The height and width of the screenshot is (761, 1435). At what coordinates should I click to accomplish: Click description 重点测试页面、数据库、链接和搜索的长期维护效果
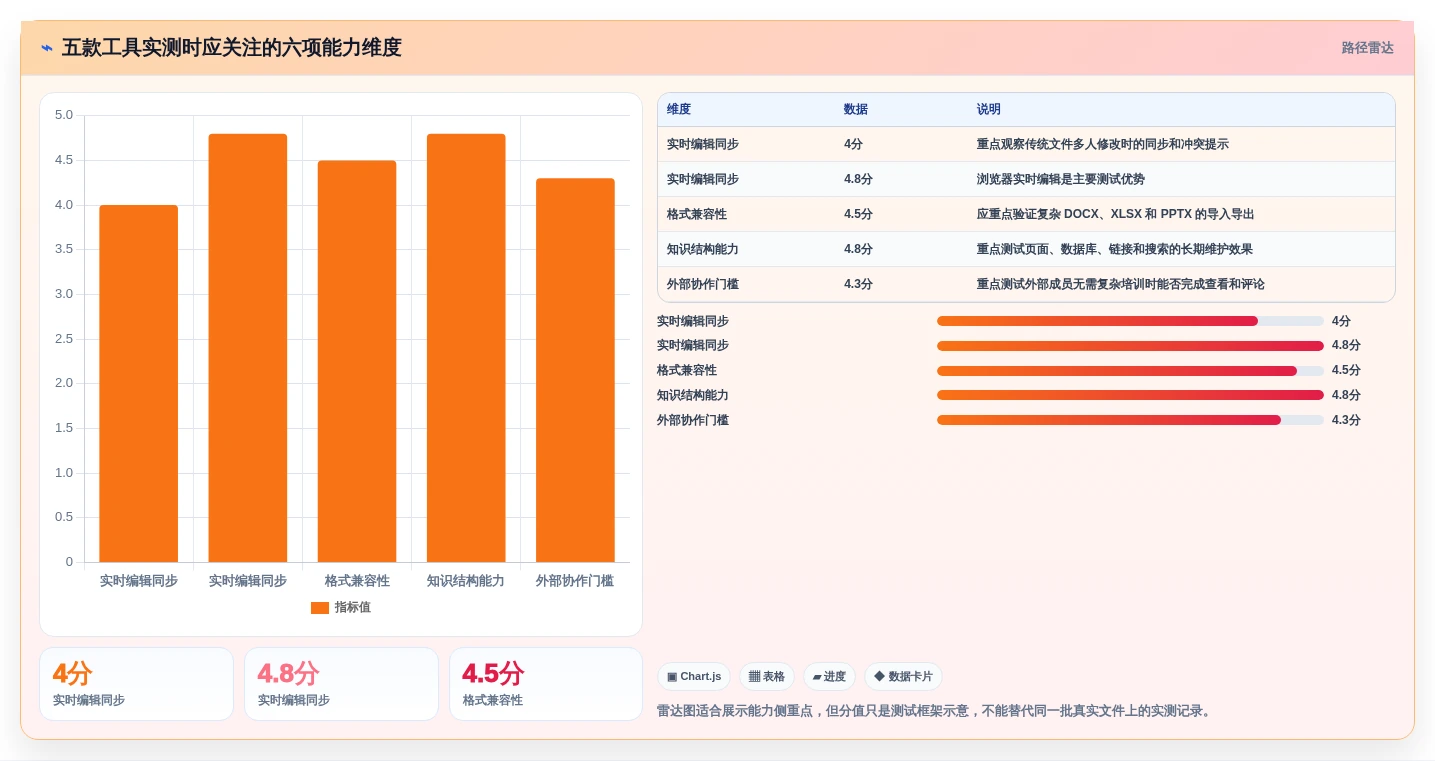coord(1115,250)
